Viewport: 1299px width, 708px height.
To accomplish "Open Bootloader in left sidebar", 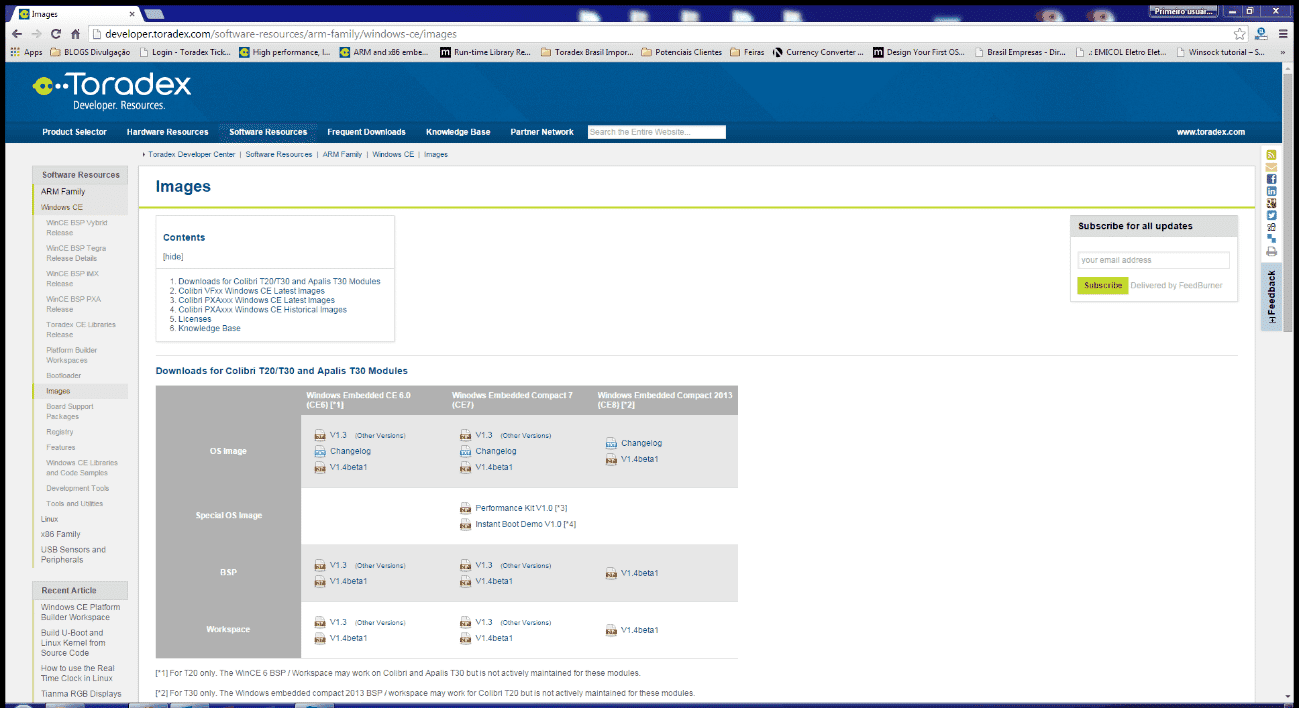I will click(64, 375).
